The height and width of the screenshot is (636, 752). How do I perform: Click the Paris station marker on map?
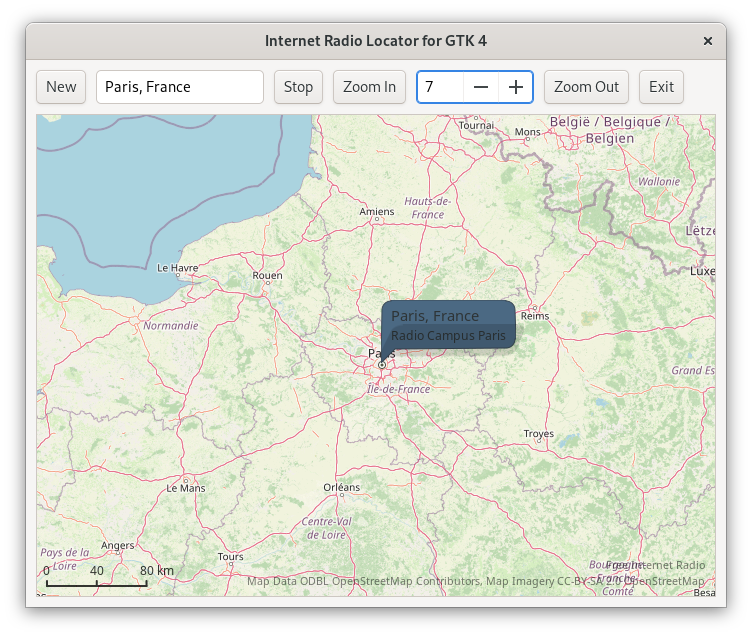pyautogui.click(x=382, y=365)
